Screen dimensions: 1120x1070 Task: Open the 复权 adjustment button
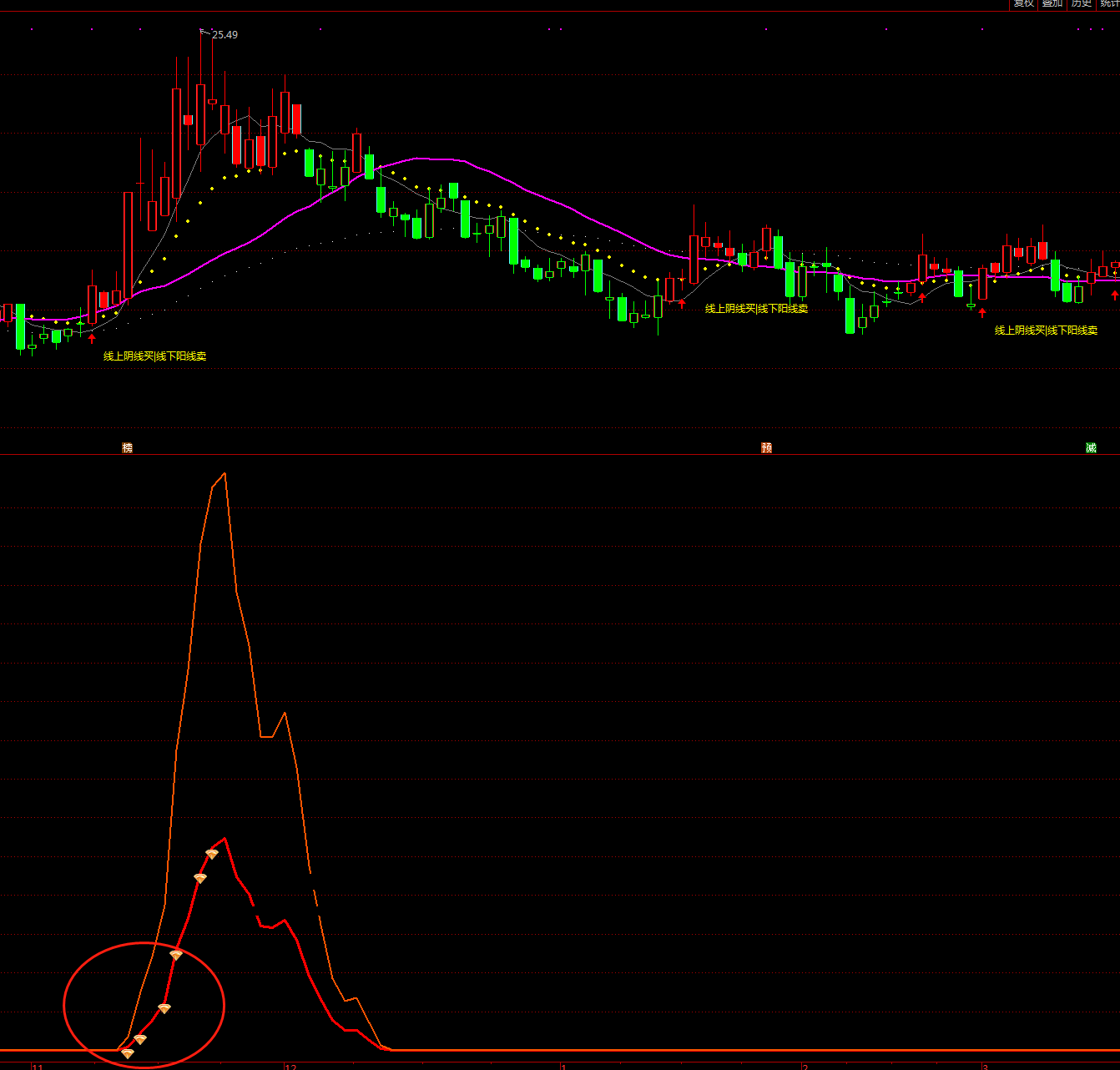click(1024, 4)
